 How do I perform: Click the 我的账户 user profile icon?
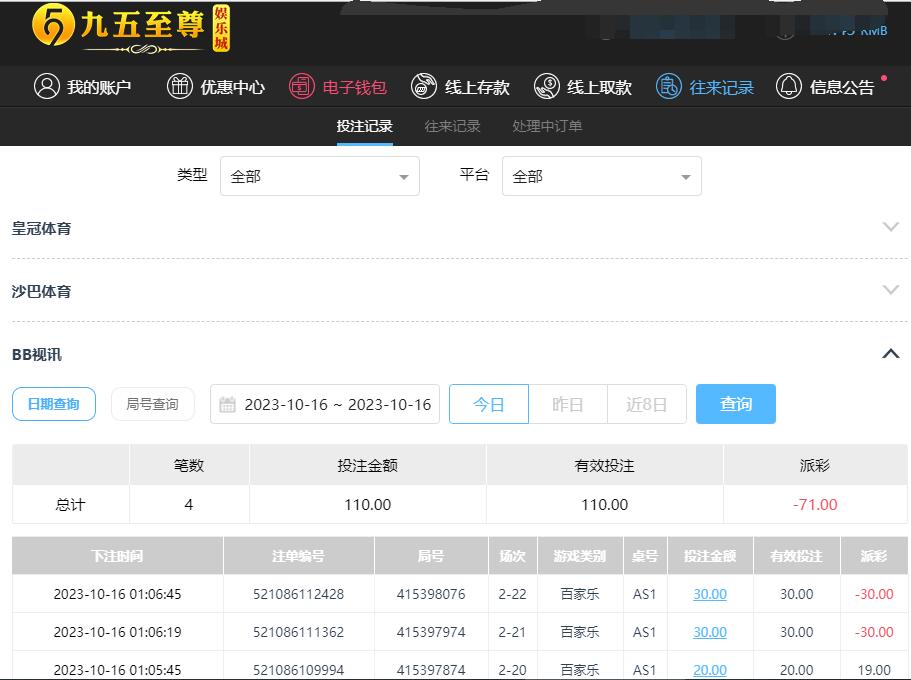pos(47,86)
